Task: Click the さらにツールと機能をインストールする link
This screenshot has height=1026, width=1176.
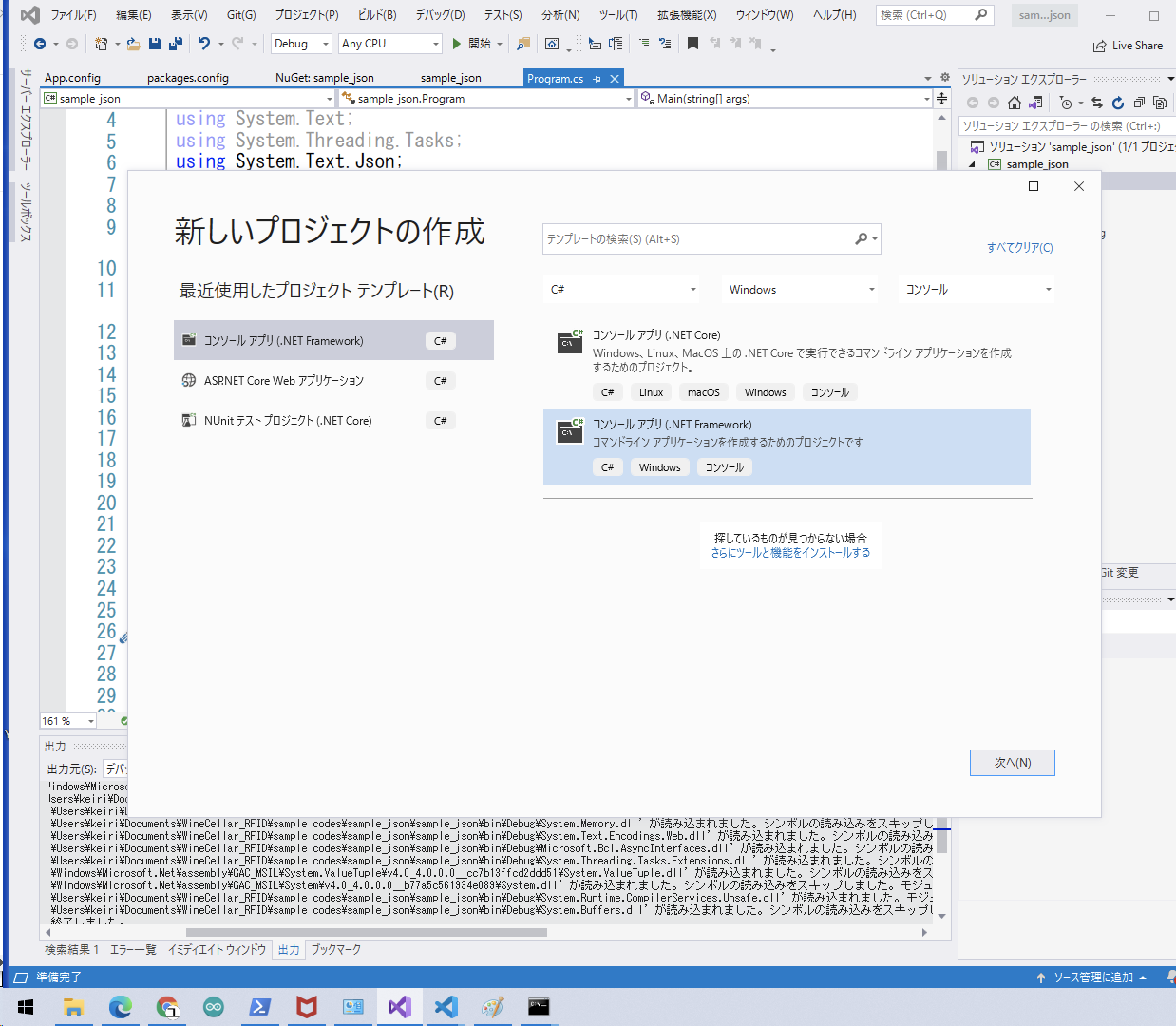Action: pyautogui.click(x=790, y=551)
